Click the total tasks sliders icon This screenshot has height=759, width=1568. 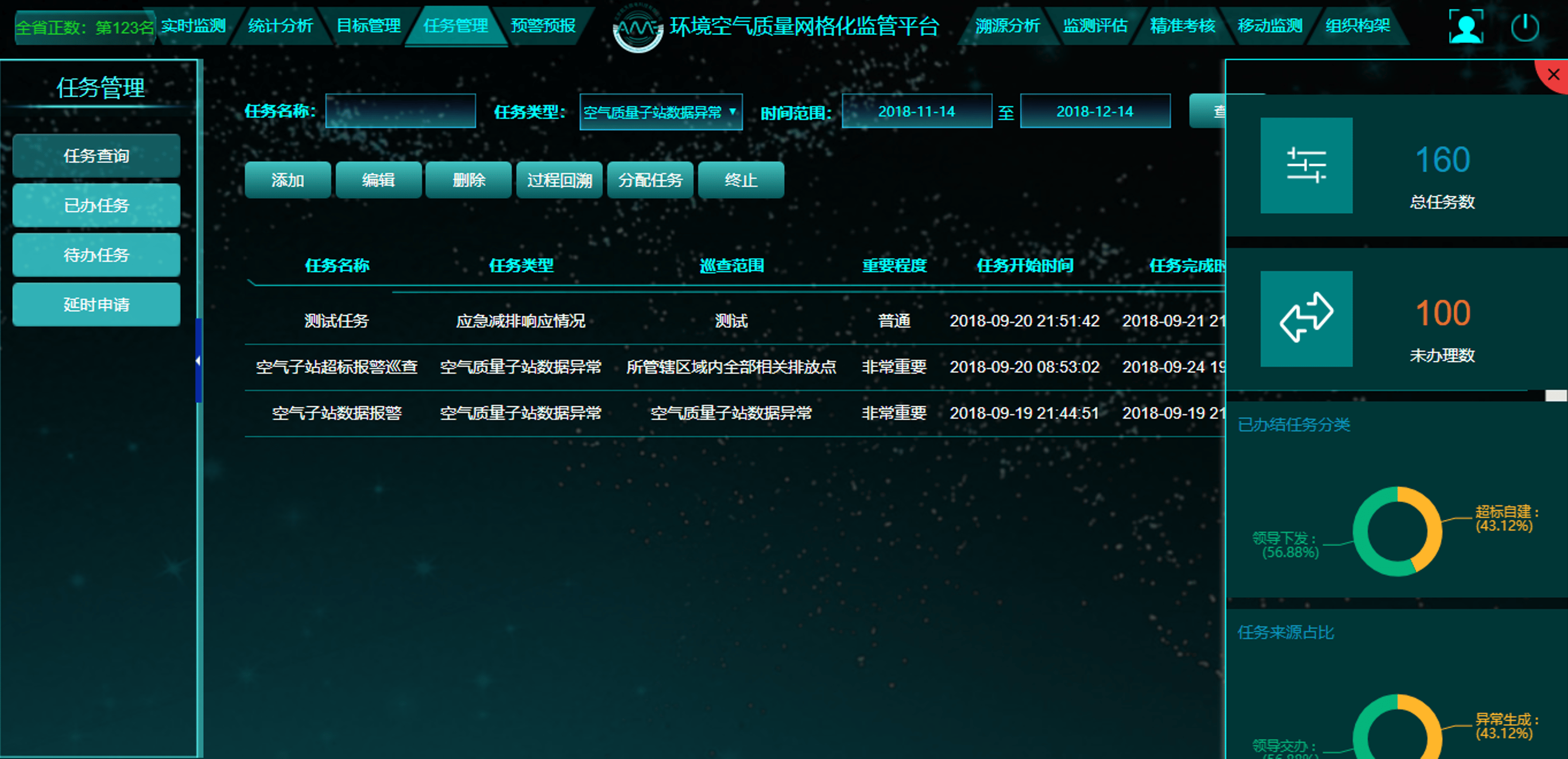(x=1306, y=165)
